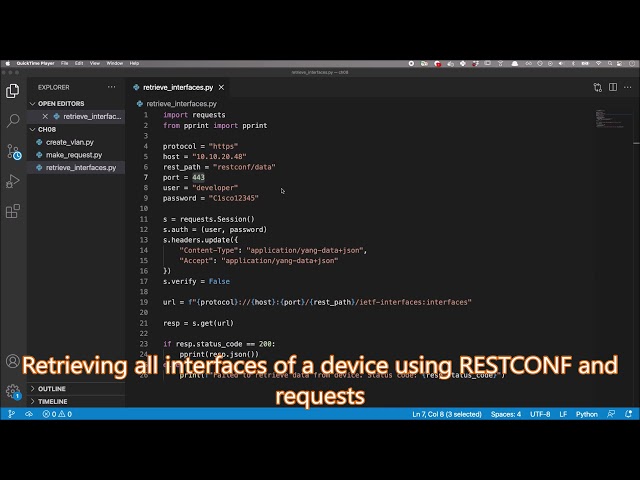Open the Window menu

[x=115, y=63]
